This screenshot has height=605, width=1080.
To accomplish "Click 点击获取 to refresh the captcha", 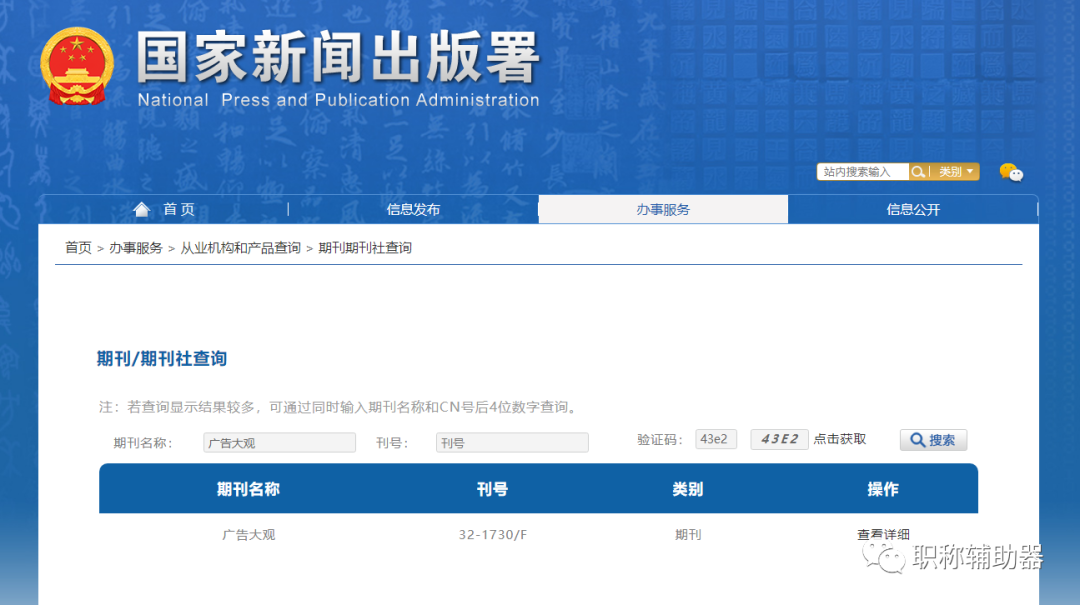I will (x=840, y=439).
